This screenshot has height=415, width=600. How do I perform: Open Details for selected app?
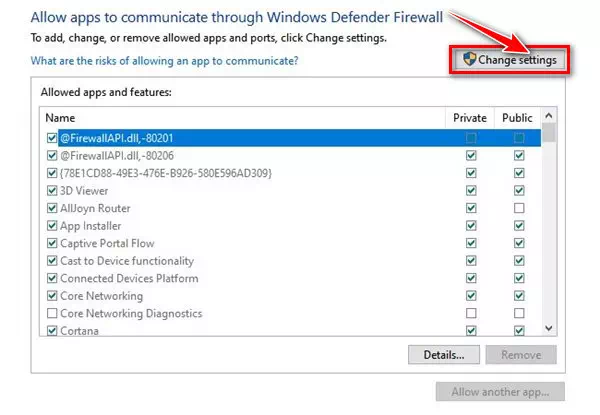444,355
